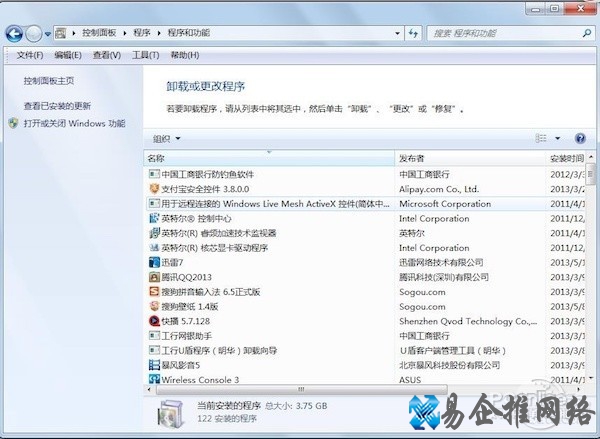This screenshot has width=600, height=439.
Task: Click the shield icon beside Windows 功能 link
Action: coord(14,123)
